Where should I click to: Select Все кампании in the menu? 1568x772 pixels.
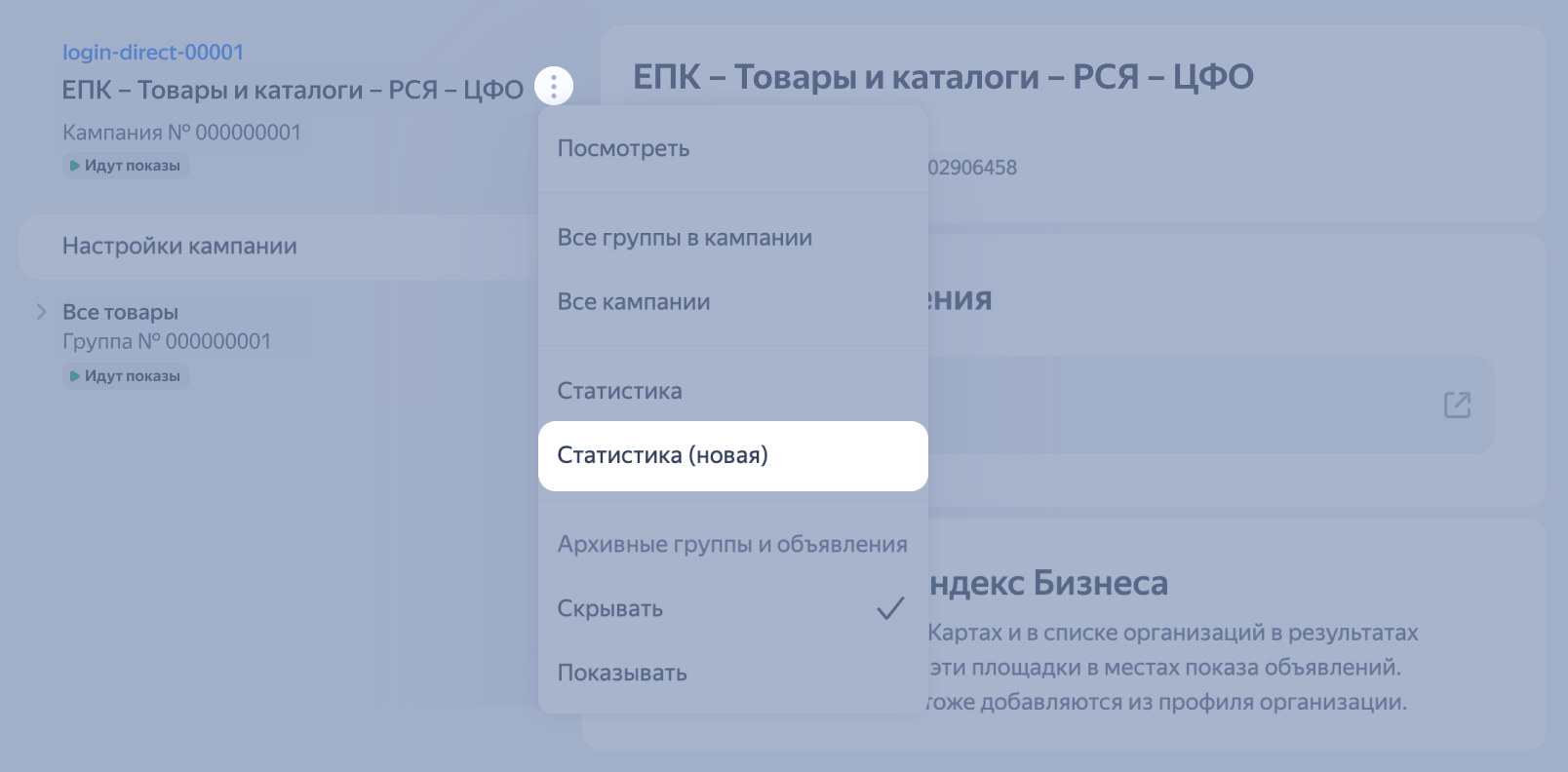(x=633, y=302)
